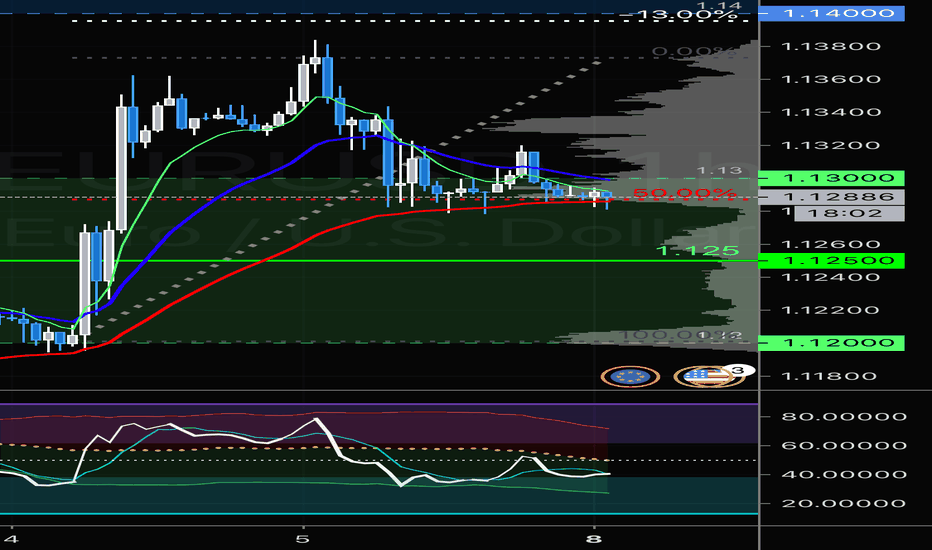Click the 20.00000 indicator scale value
The image size is (932, 550).
(x=844, y=504)
